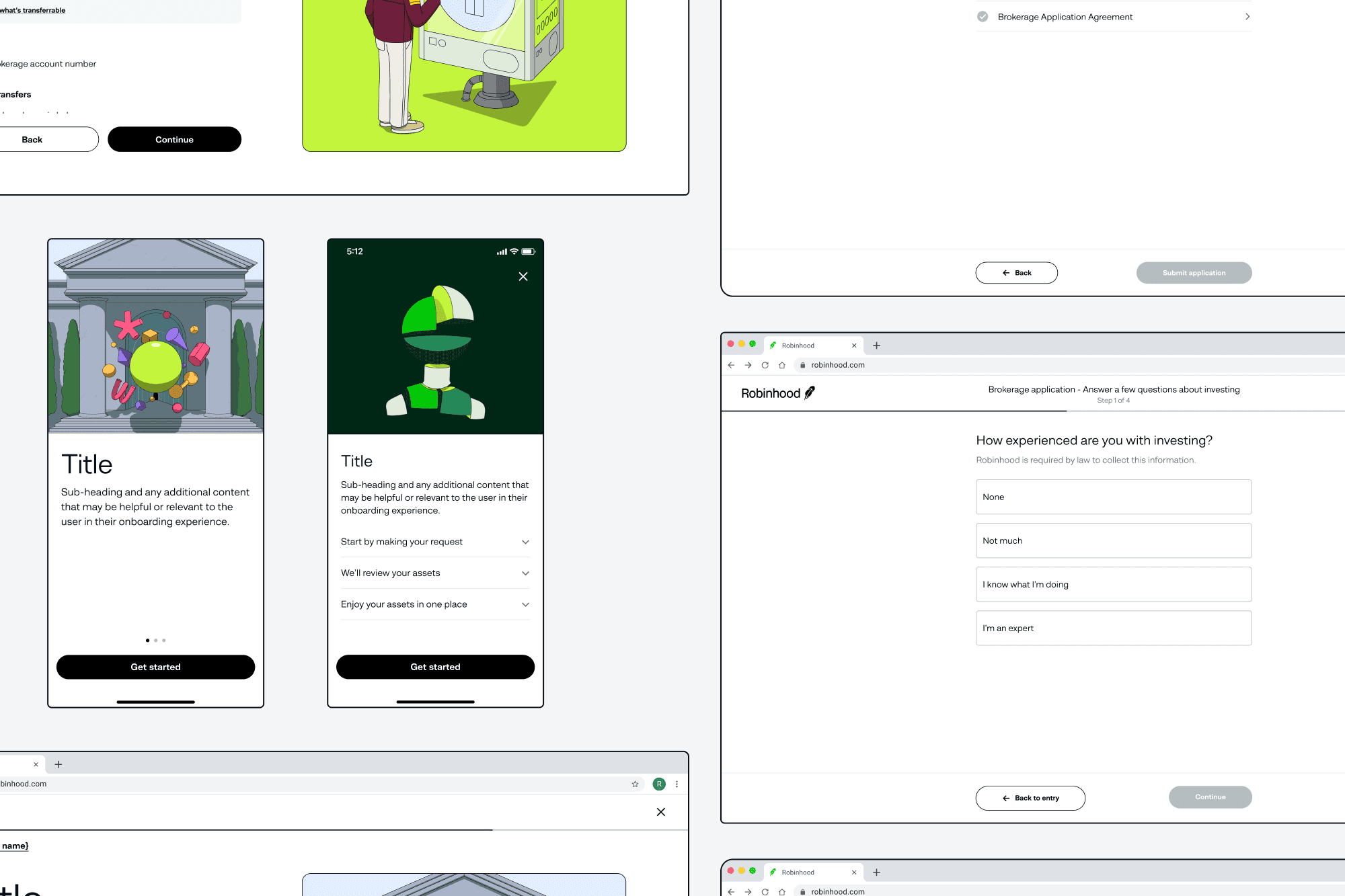The height and width of the screenshot is (896, 1345).
Task: Click forward arrow in bottom-right browser window
Action: coord(748,891)
